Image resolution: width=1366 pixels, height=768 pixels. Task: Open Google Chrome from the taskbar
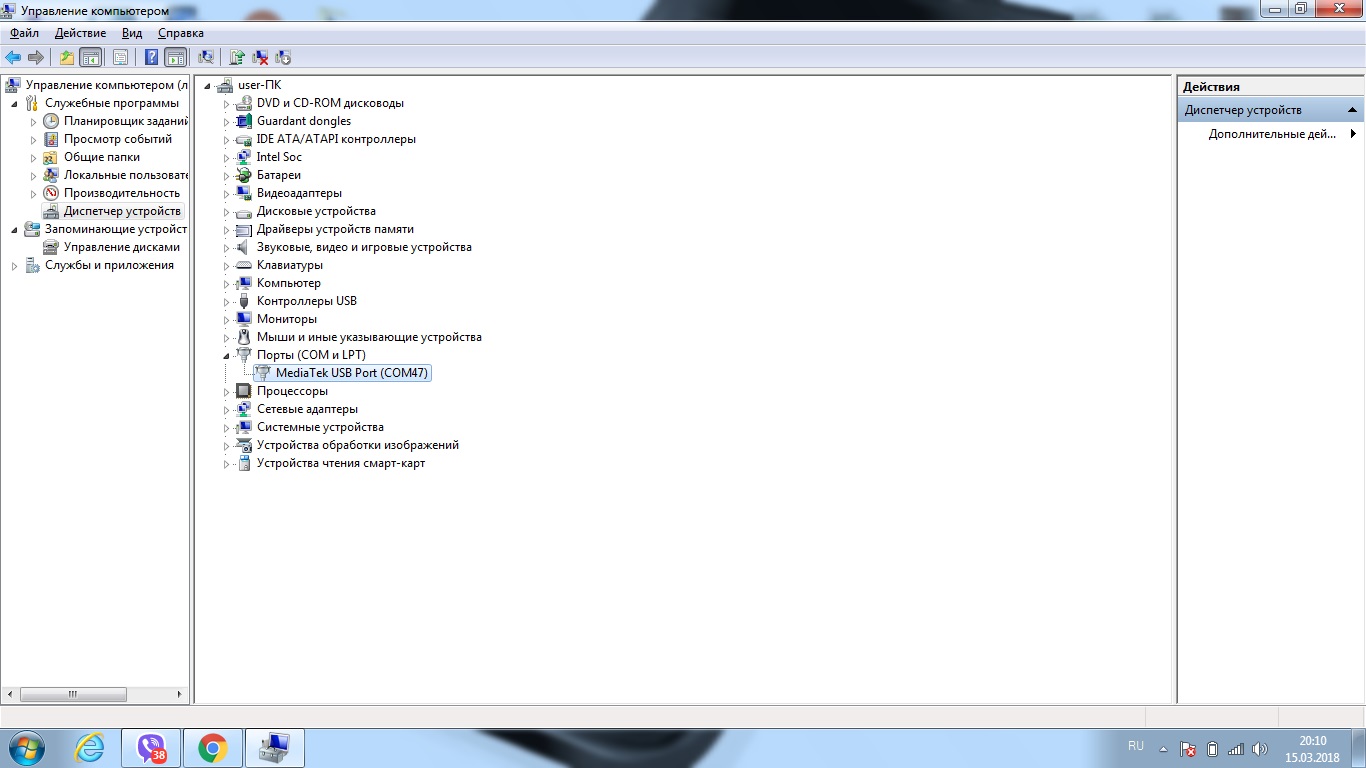(212, 748)
